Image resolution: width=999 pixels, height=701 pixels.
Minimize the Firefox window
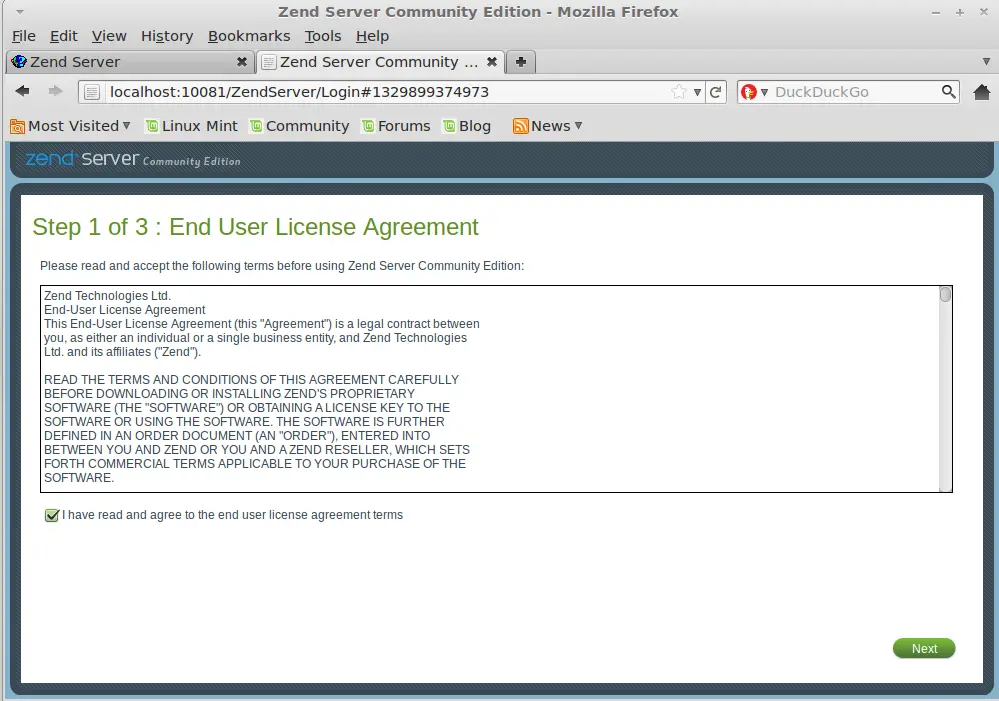coord(936,13)
